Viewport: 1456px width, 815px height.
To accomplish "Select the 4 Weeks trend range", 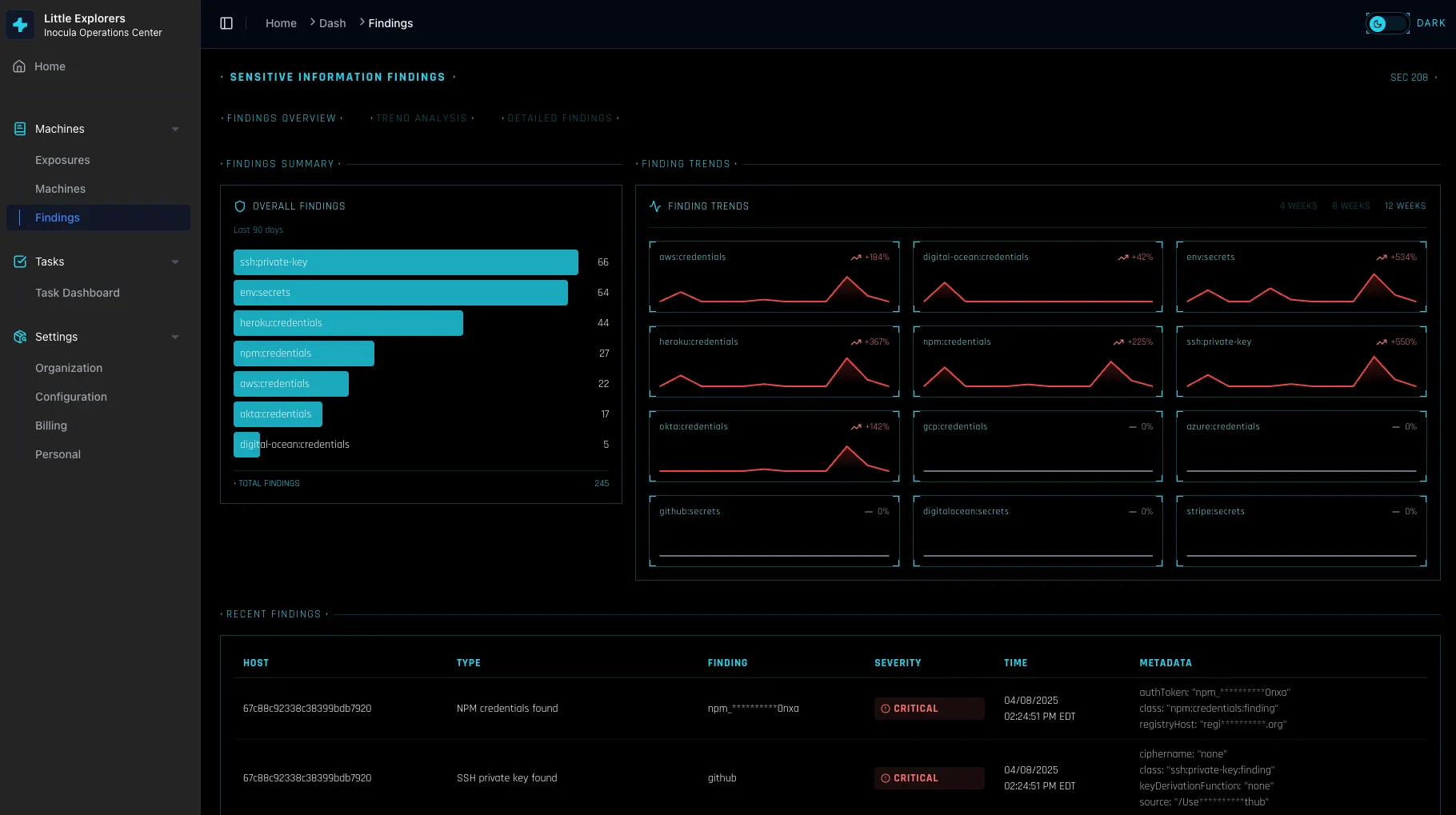I will pyautogui.click(x=1298, y=206).
